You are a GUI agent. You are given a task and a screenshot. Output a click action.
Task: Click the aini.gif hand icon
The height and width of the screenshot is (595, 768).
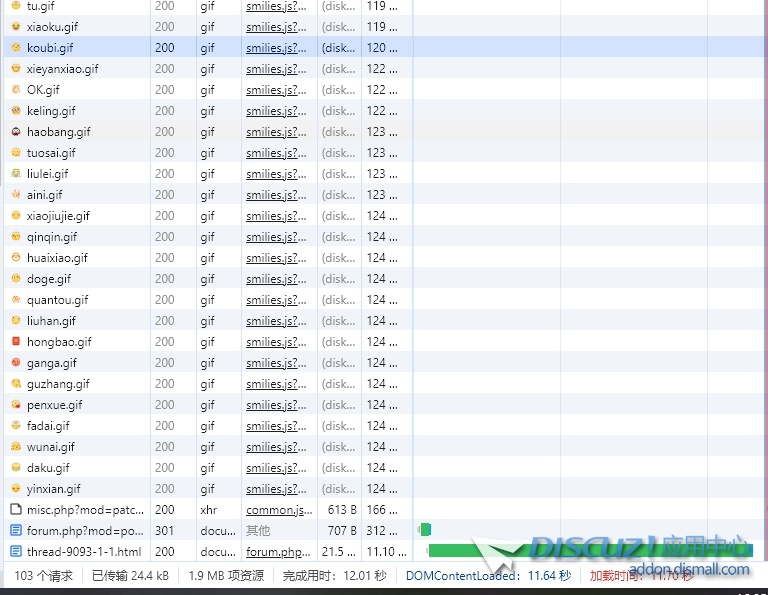[16, 194]
